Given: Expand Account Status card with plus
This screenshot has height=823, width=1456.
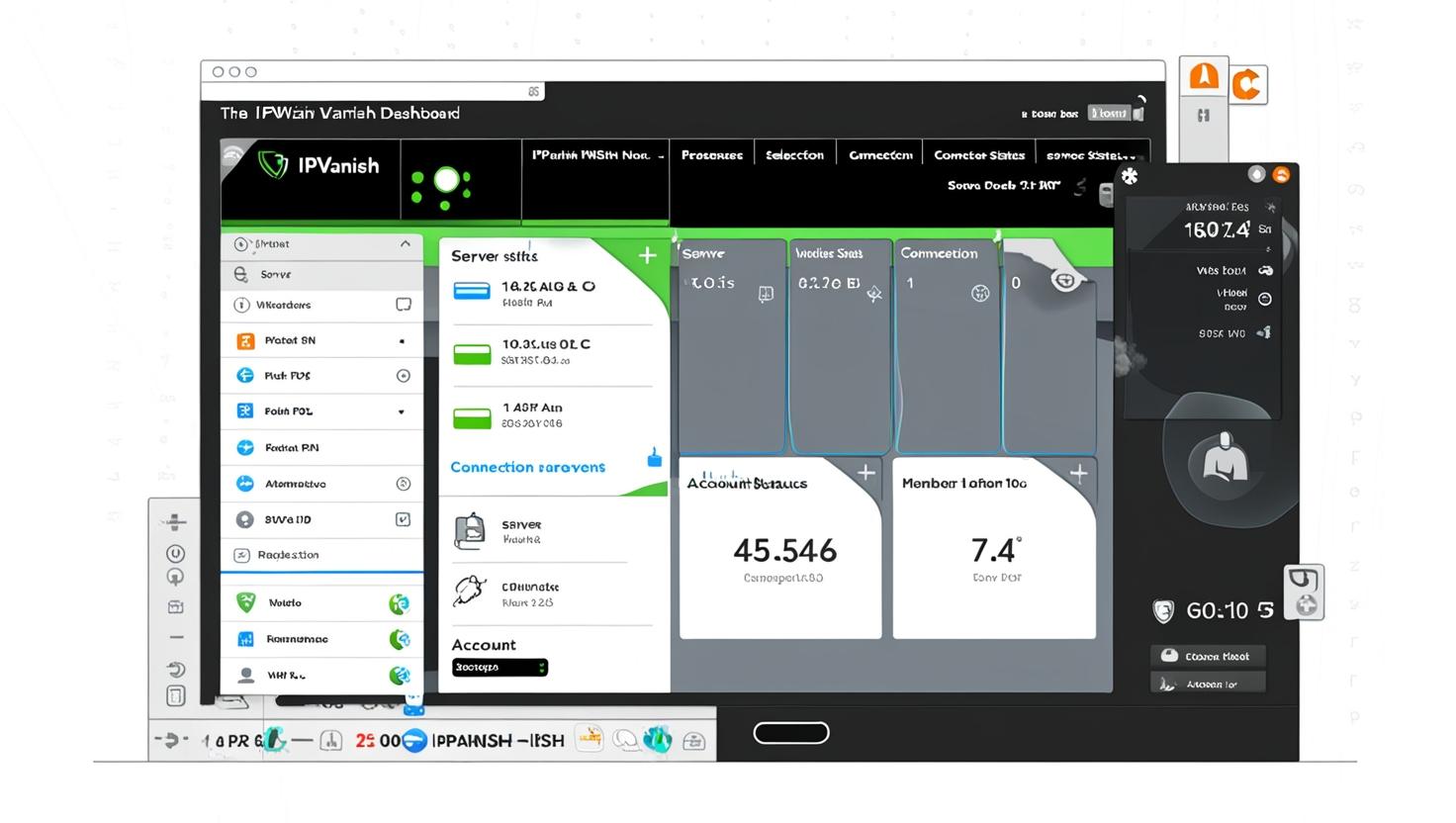Looking at the screenshot, I should tap(865, 473).
